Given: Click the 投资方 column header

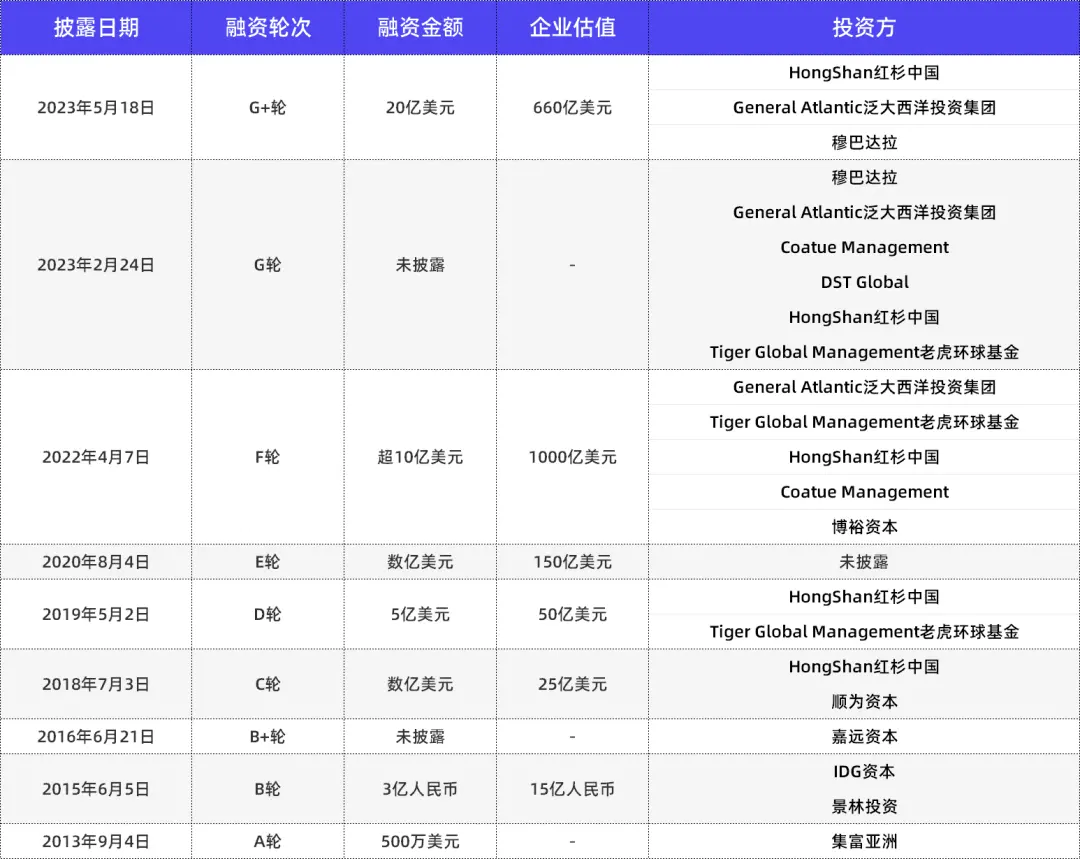Looking at the screenshot, I should pyautogui.click(x=864, y=28).
